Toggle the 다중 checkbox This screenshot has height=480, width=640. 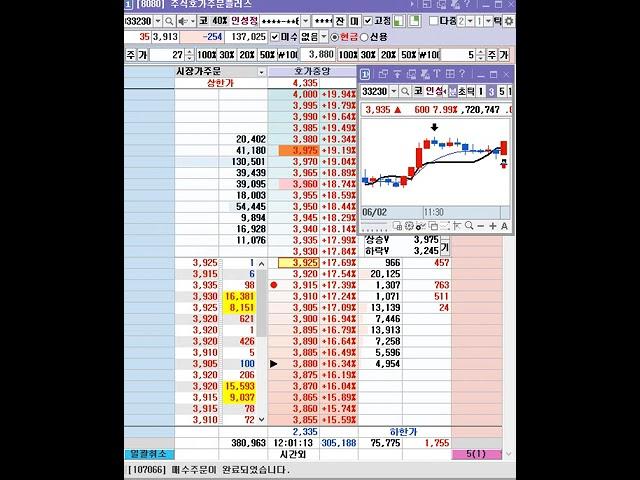(433, 21)
